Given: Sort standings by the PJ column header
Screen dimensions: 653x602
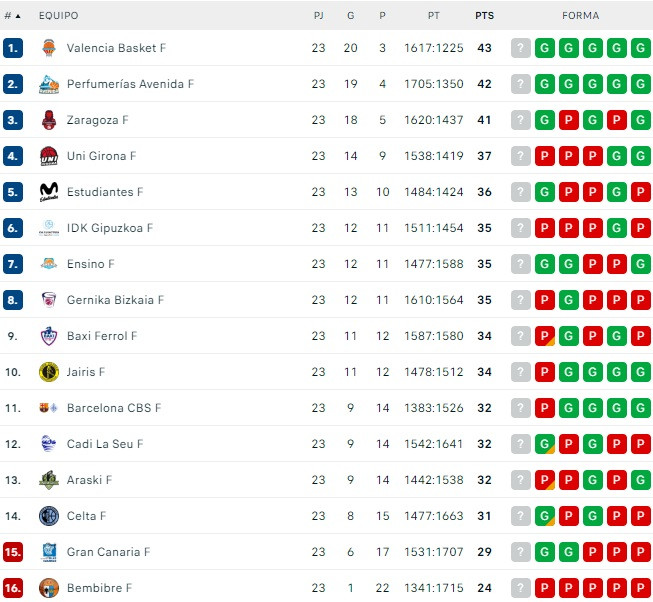Looking at the screenshot, I should 319,16.
